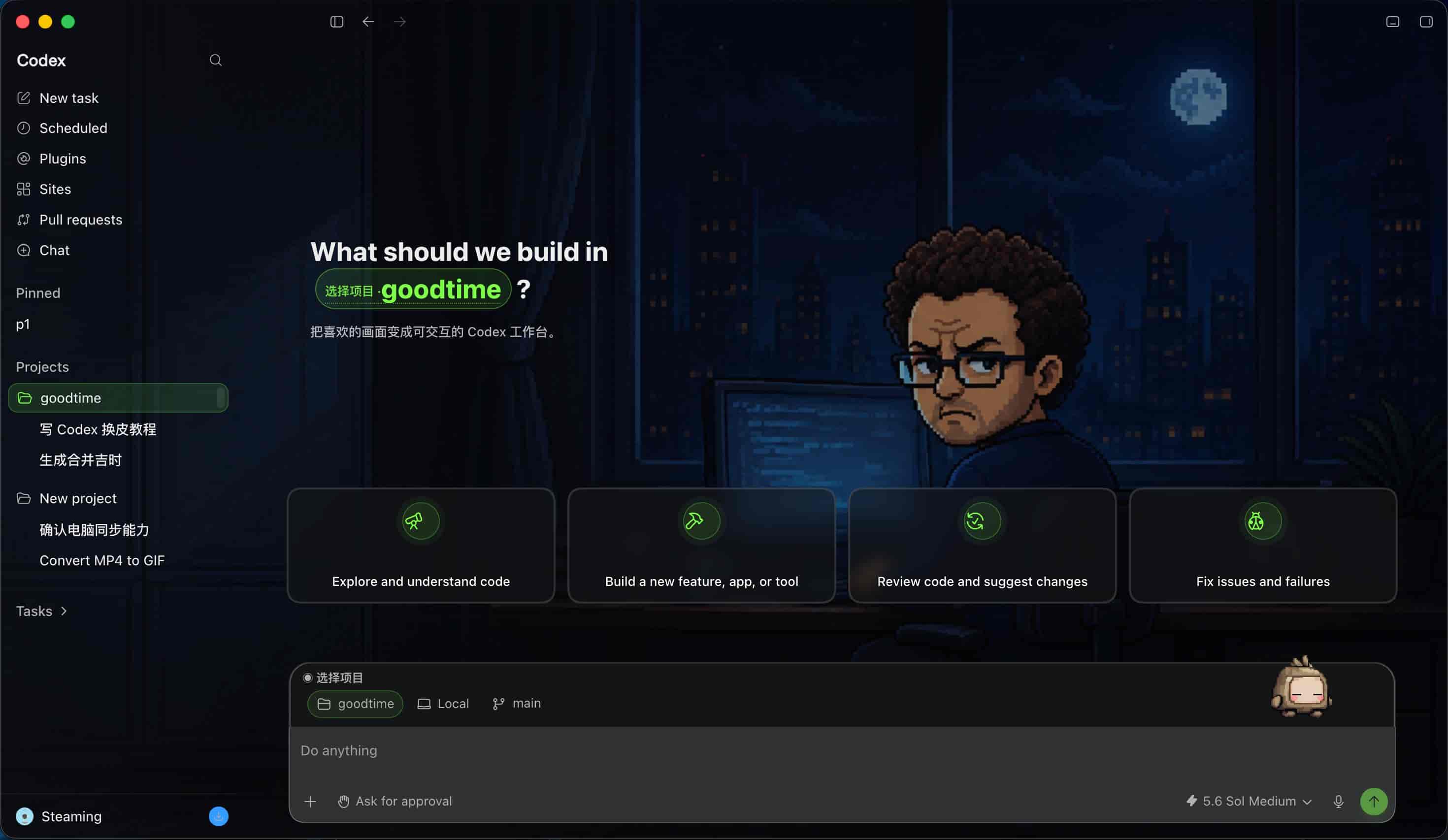This screenshot has width=1448, height=840.
Task: Open the main branch selector
Action: pyautogui.click(x=517, y=704)
